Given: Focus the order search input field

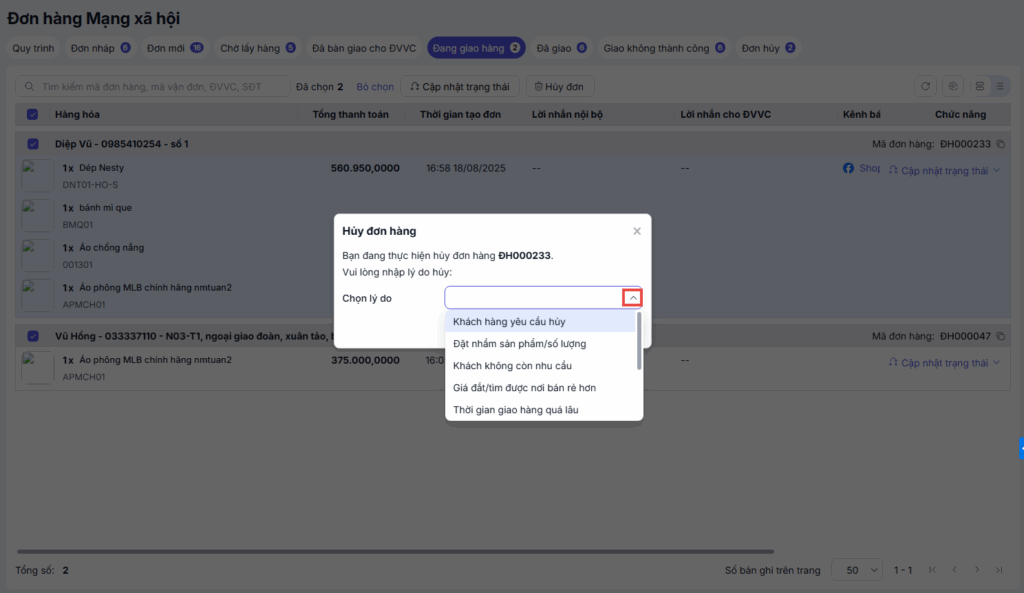Looking at the screenshot, I should [152, 86].
